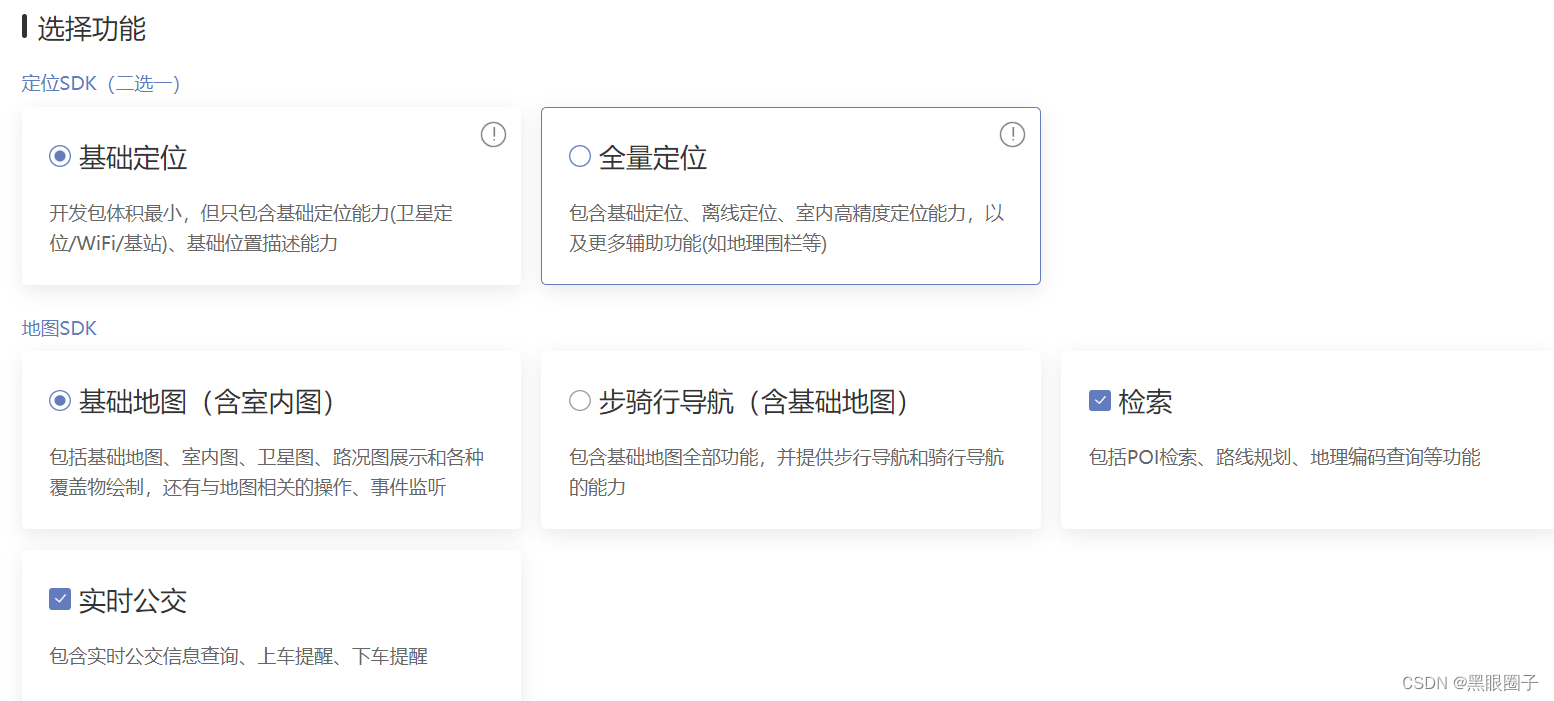Select the 全量定位 feature card
Viewport: 1554px width, 701px height.
click(790, 196)
